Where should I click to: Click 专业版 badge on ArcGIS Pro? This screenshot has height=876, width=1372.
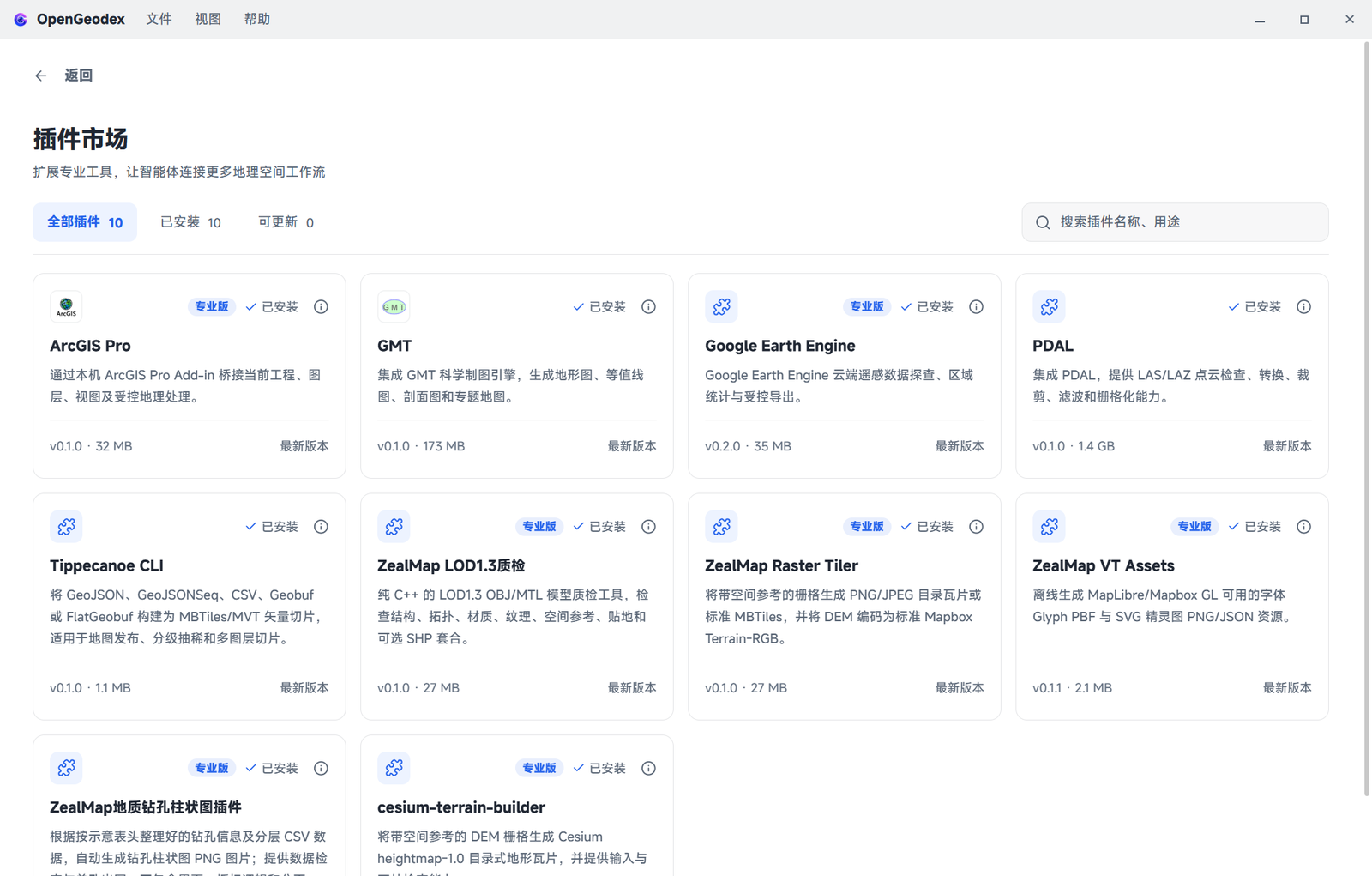click(211, 307)
